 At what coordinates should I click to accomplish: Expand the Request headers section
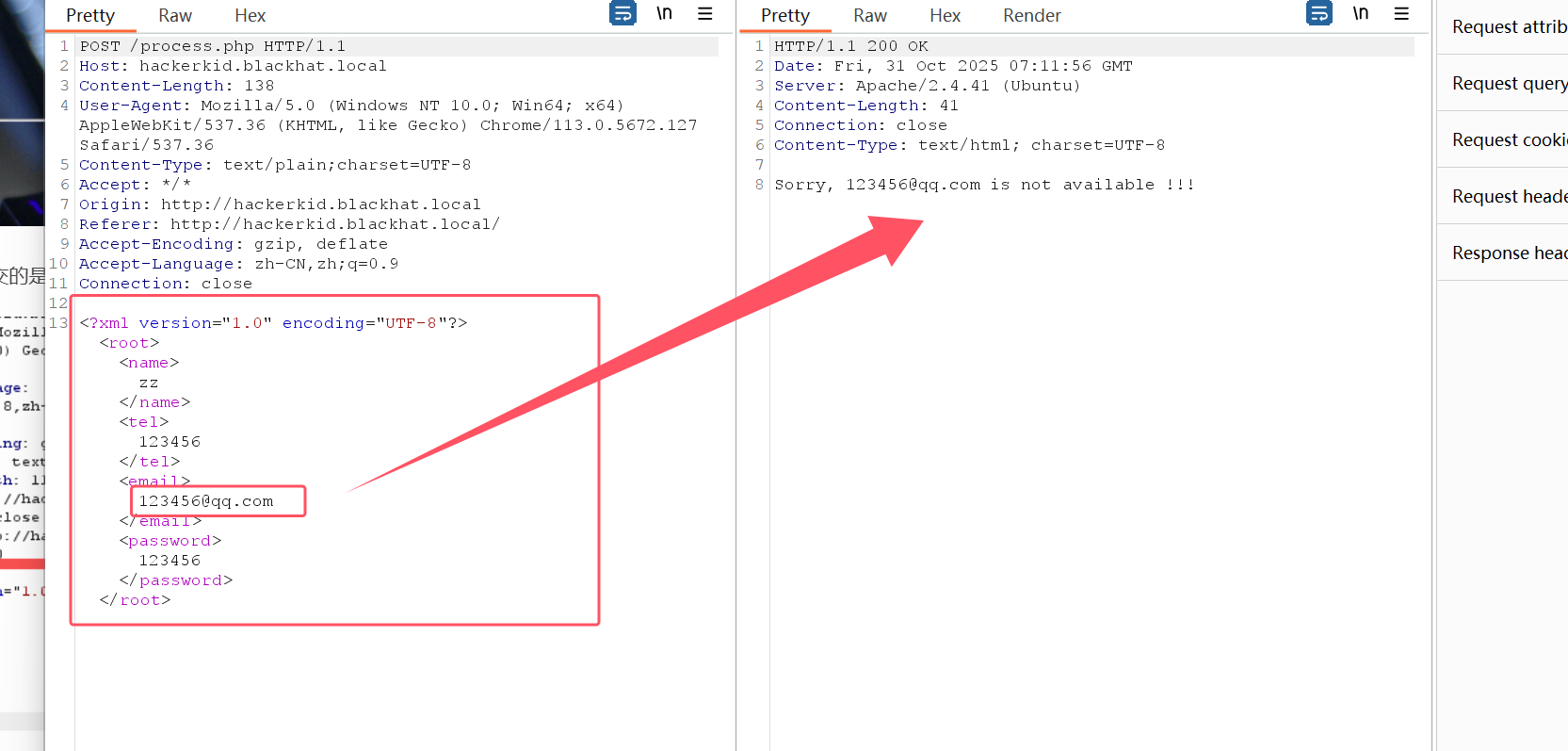1508,197
